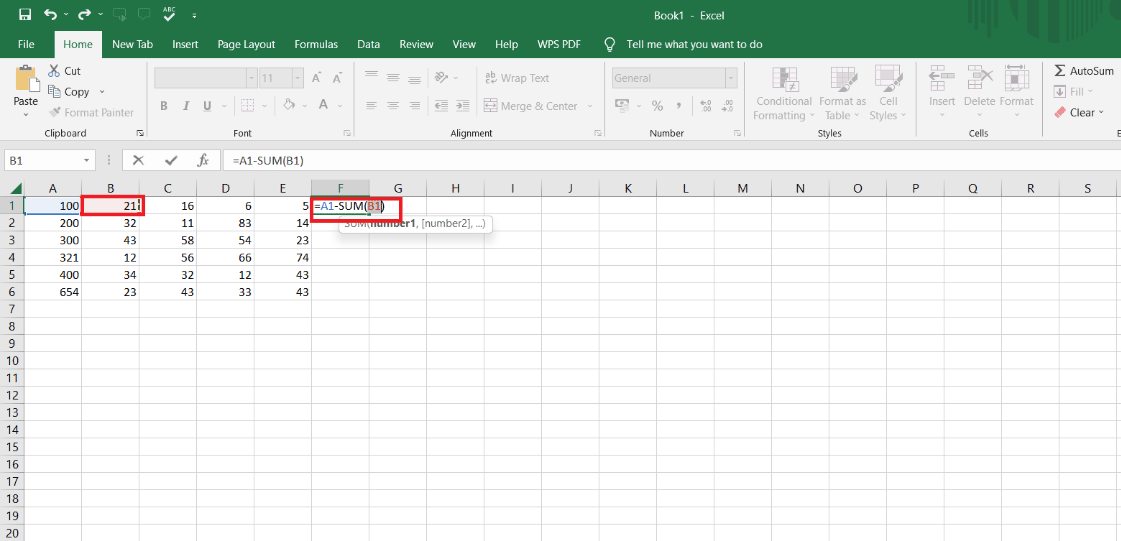Click the Borders icon

tap(247, 106)
